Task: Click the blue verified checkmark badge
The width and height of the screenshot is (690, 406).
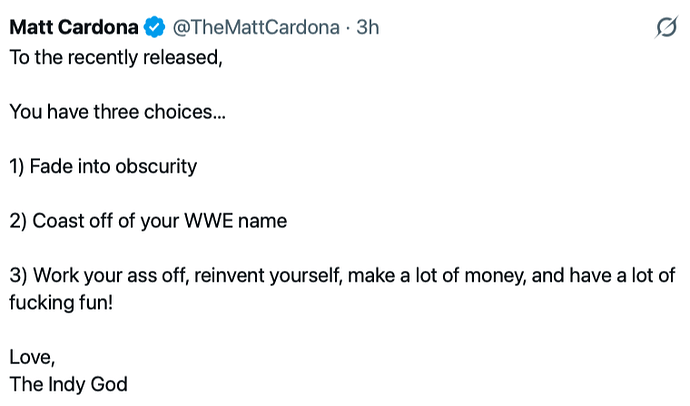Action: click(154, 27)
